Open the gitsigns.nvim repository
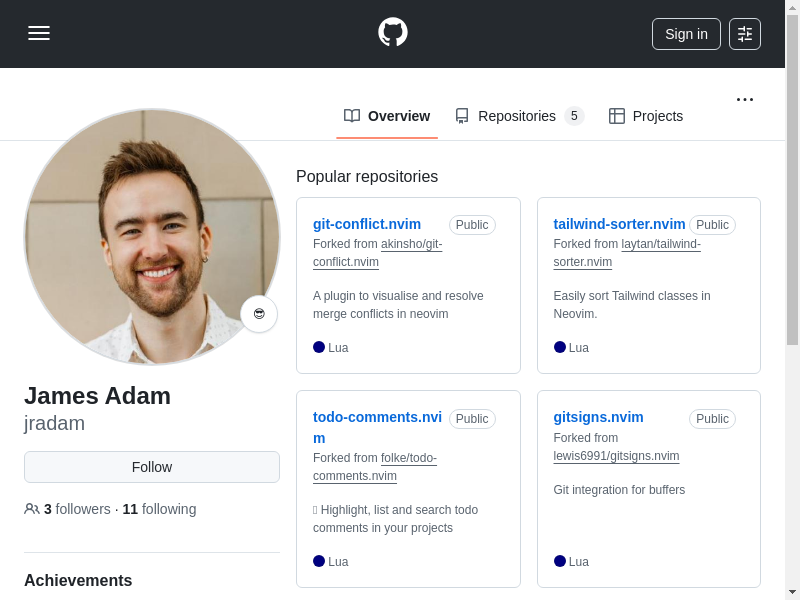800x600 pixels. (x=598, y=417)
